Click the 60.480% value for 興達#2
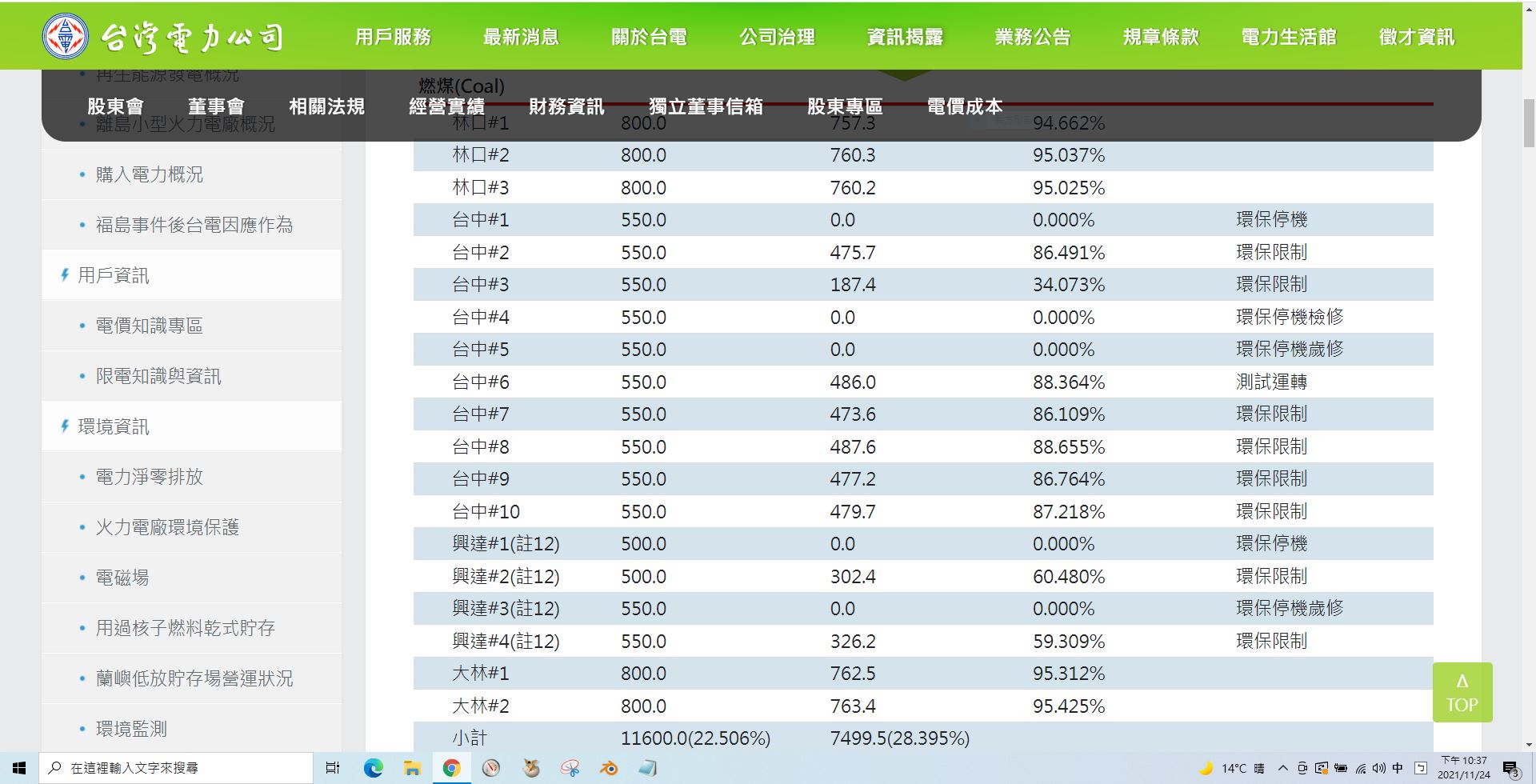 click(1069, 576)
